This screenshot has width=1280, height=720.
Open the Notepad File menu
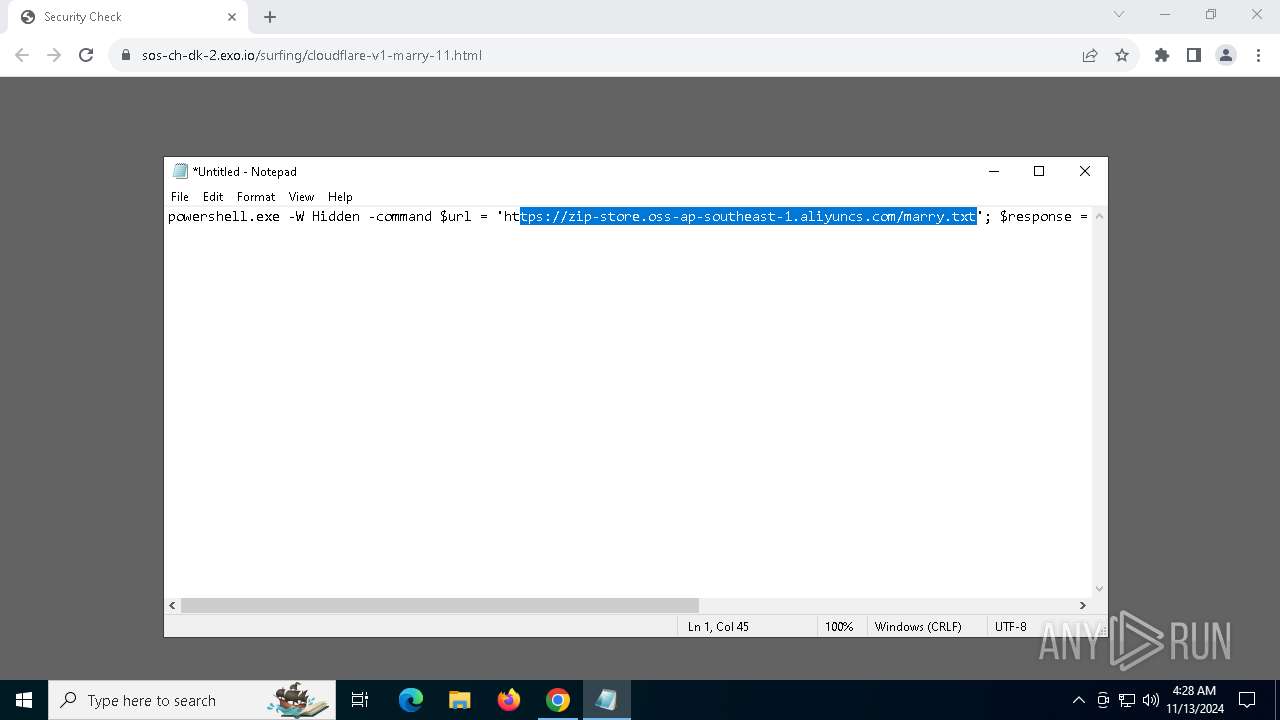[x=180, y=197]
